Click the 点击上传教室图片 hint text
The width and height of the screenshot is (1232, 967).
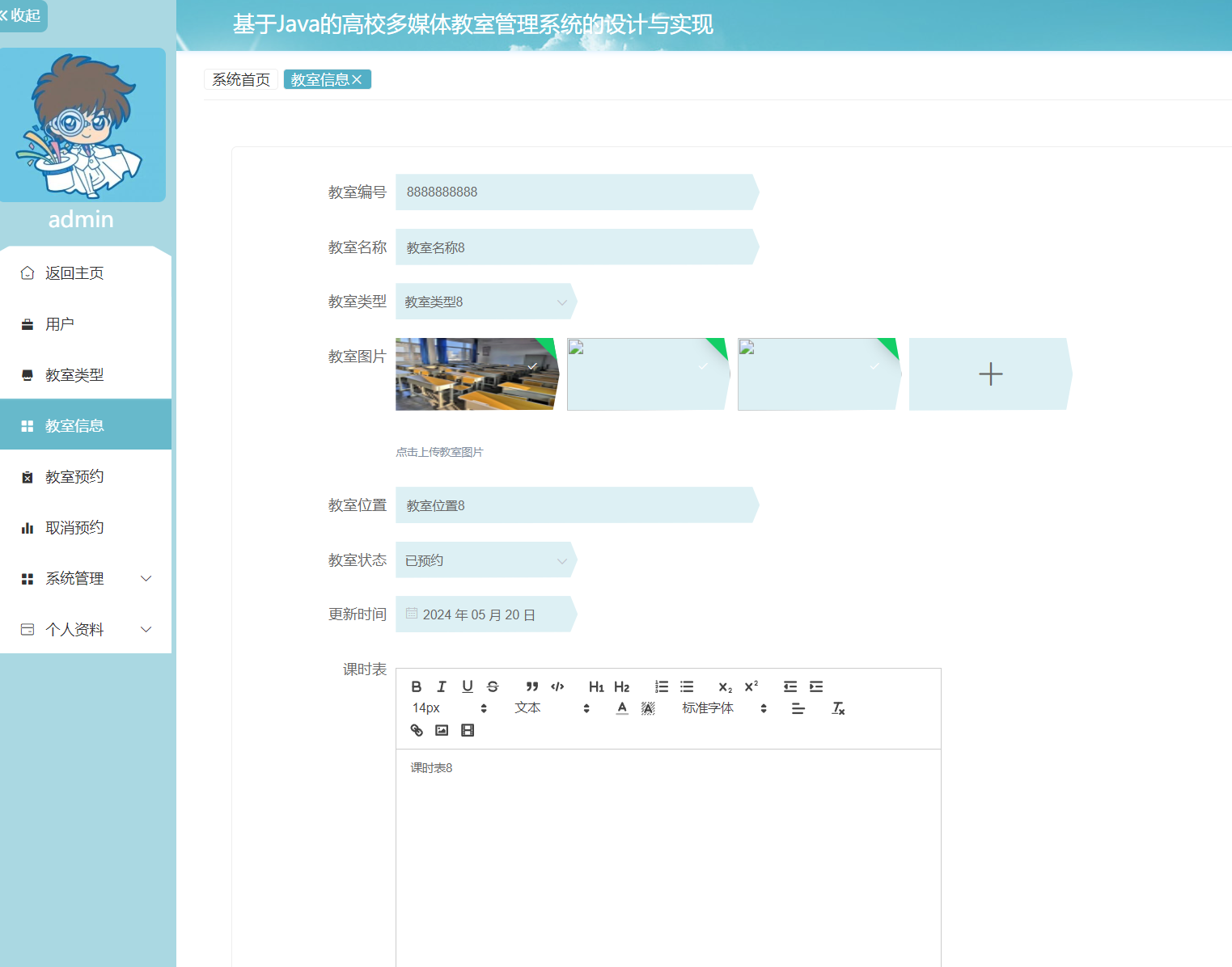(439, 452)
